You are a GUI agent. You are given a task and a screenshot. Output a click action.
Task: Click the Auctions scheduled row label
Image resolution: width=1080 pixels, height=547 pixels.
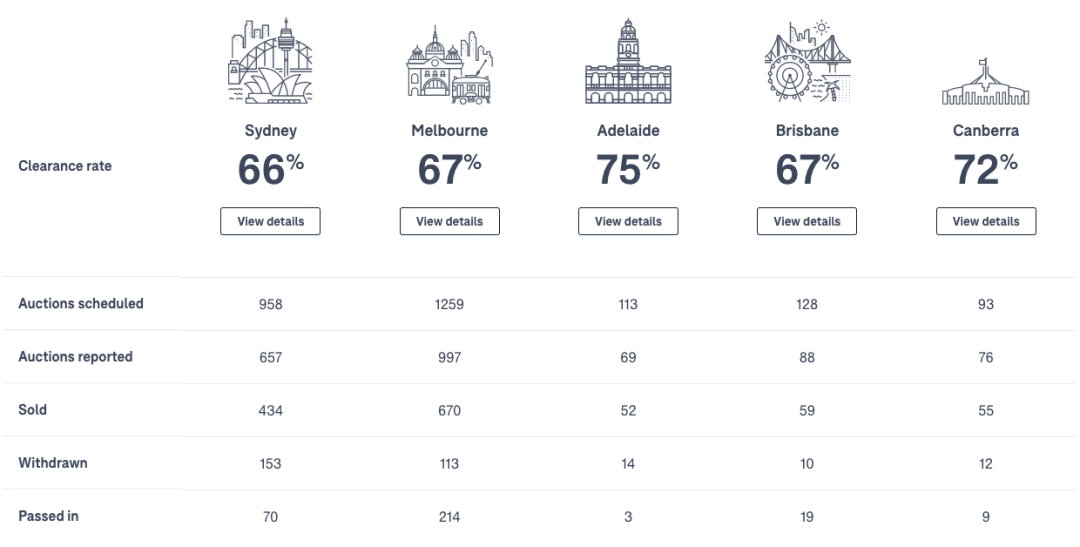[81, 304]
